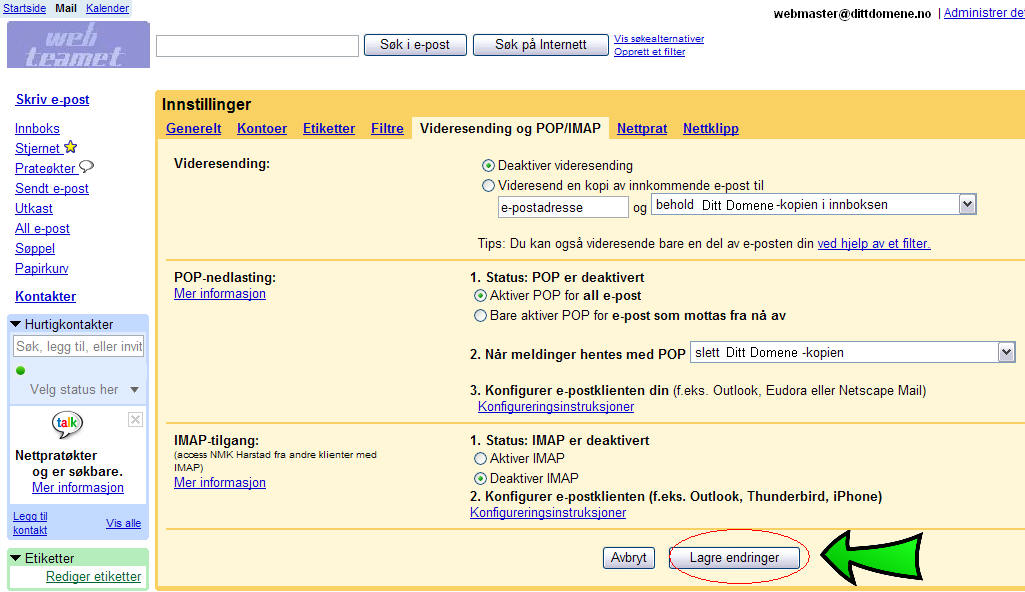Click the Søk på Internett button
This screenshot has height=592, width=1025.
point(541,44)
